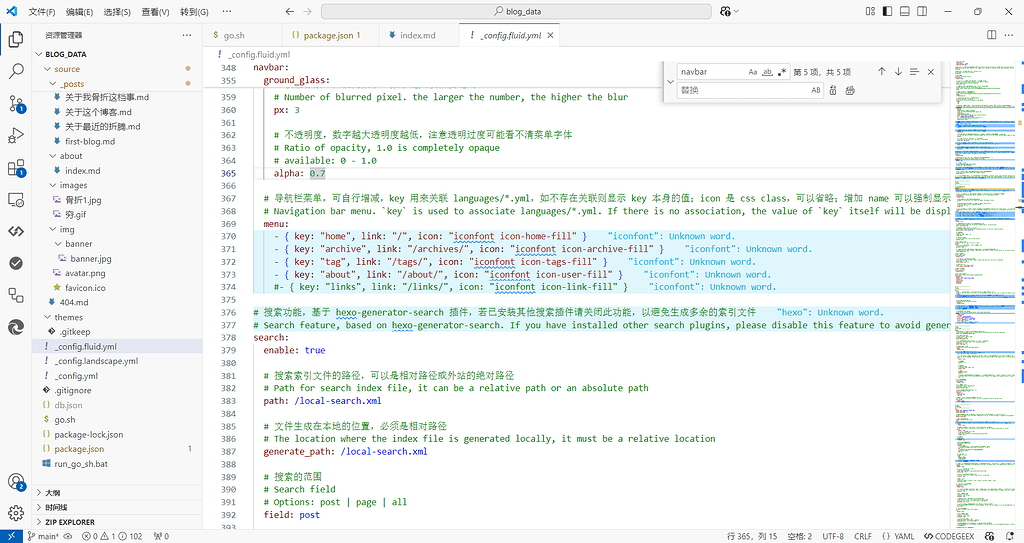Open the 编辑(E) menu
This screenshot has height=543, width=1024.
(79, 12)
